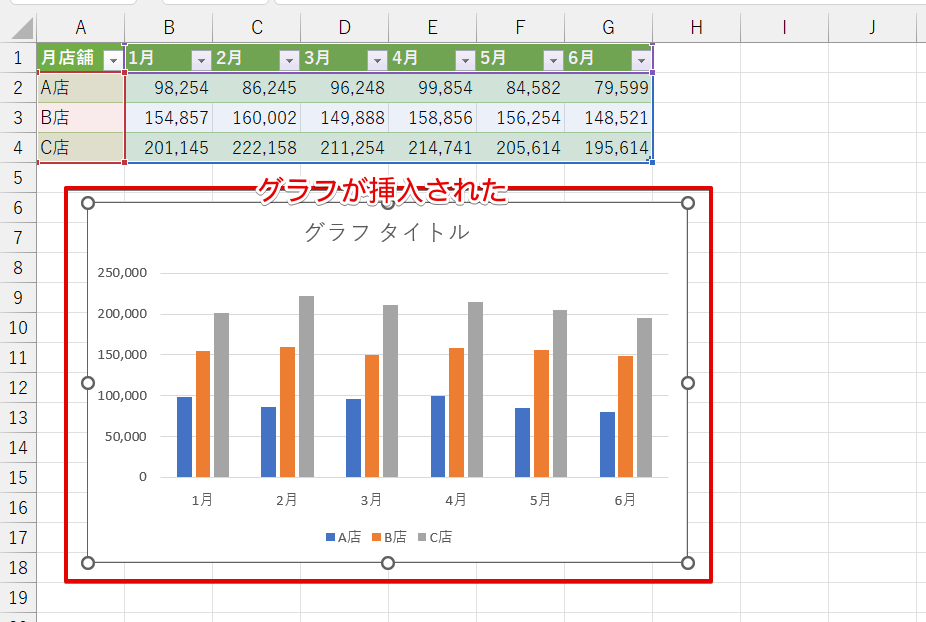Viewport: 926px width, 622px height.
Task: Click the filter icon on the 1月 header
Action: [201, 58]
